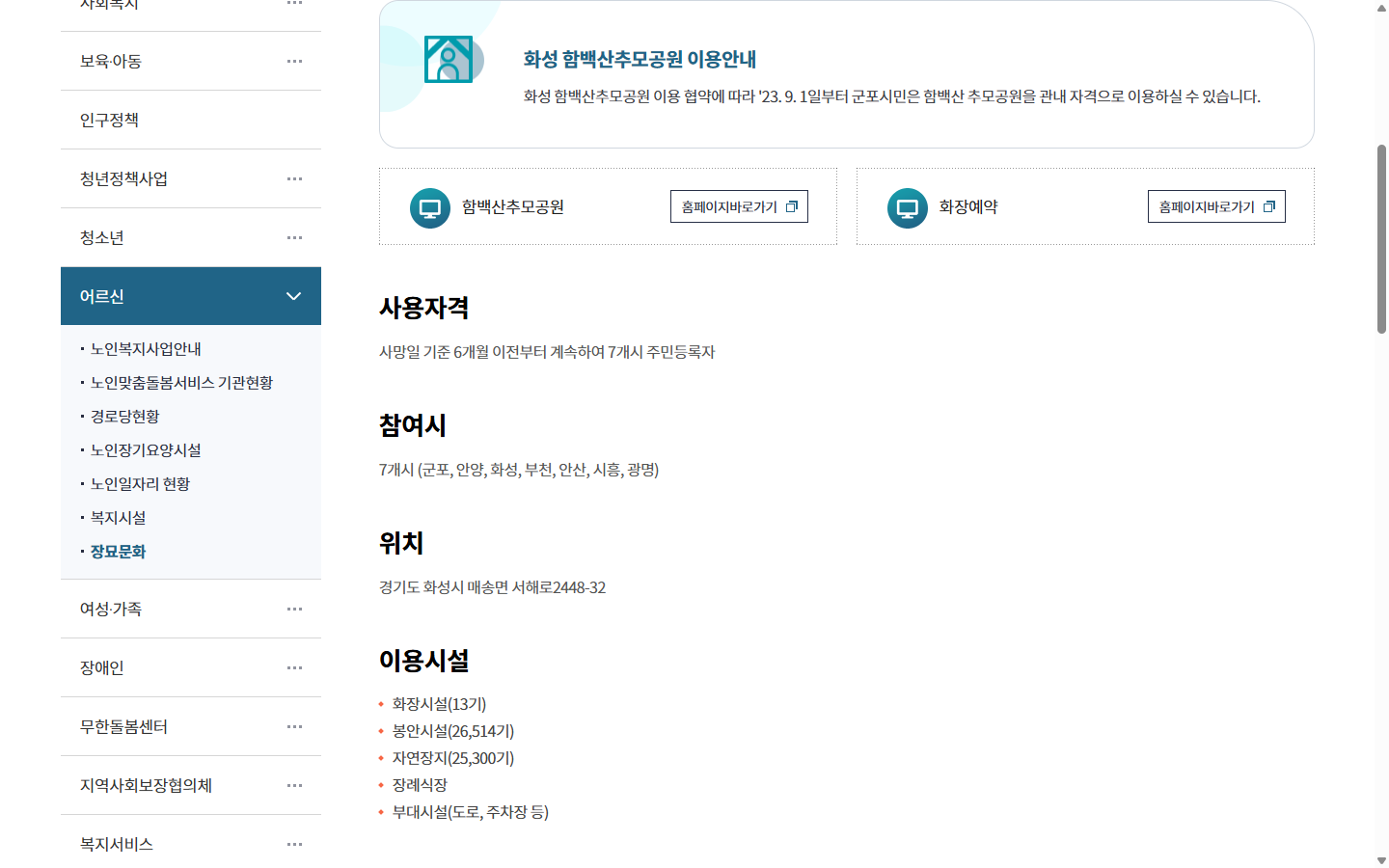Open 복지시설 submenu link
The width and height of the screenshot is (1389, 868).
pyautogui.click(x=119, y=518)
